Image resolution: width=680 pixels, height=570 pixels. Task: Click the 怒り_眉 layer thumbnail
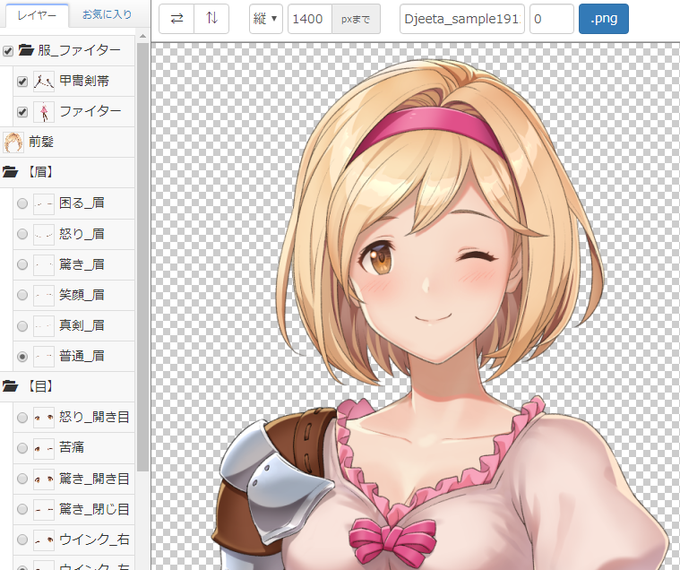coord(44,234)
